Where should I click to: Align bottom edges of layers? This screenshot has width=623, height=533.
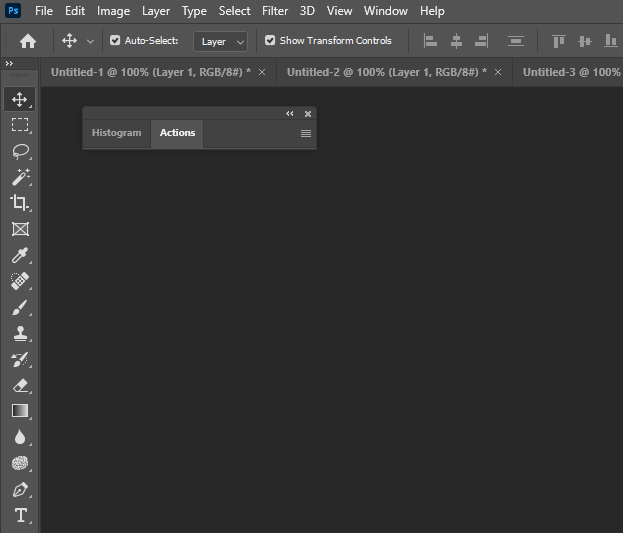(x=611, y=41)
